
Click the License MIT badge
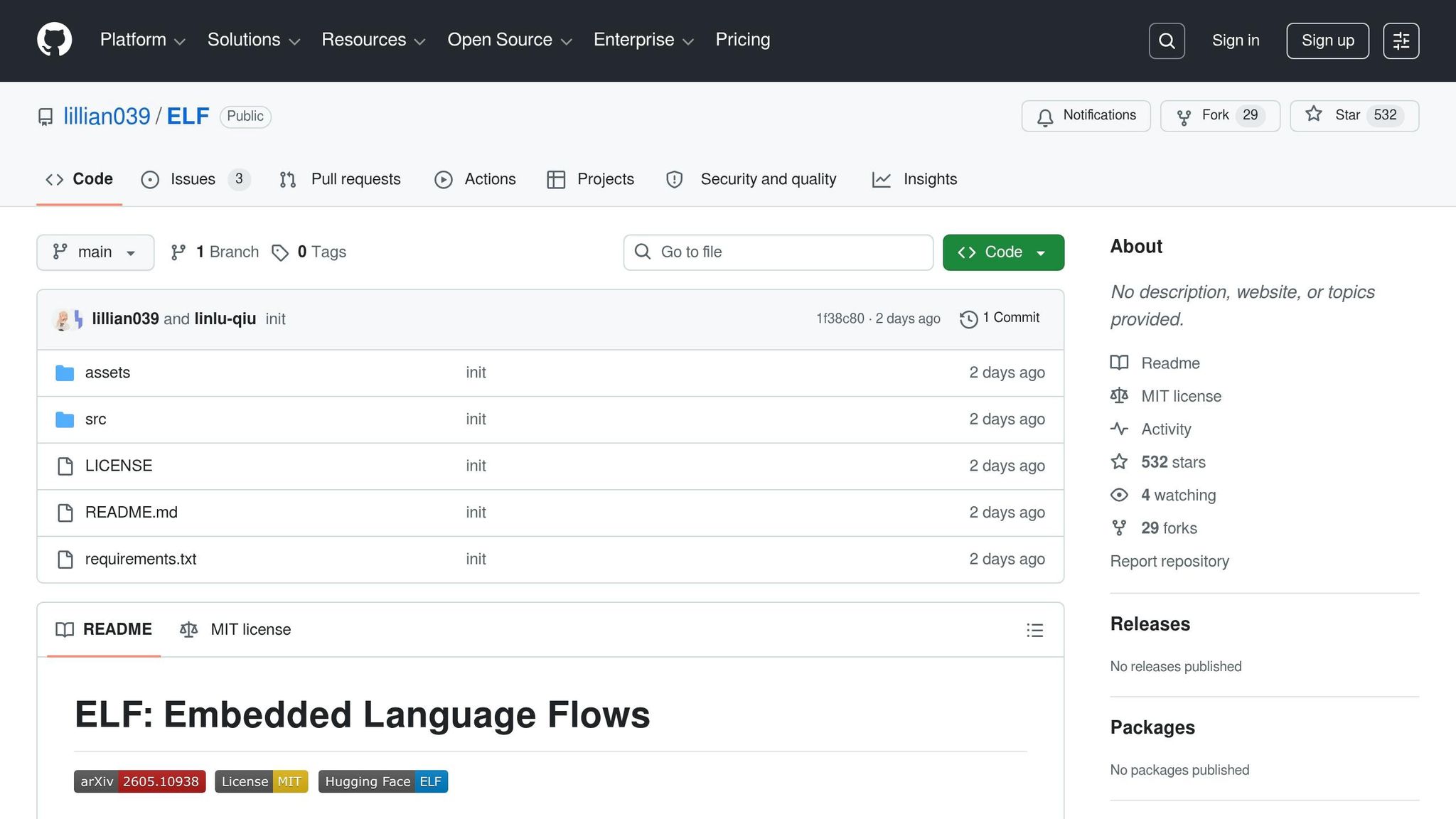(262, 781)
